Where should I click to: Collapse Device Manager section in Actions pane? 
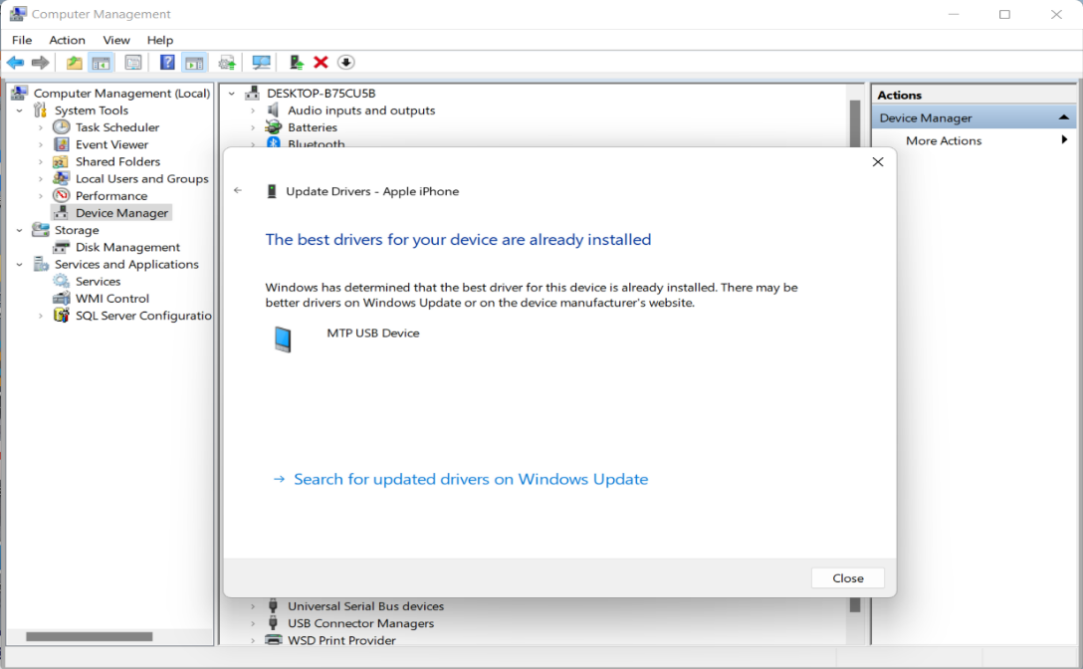pos(1064,118)
